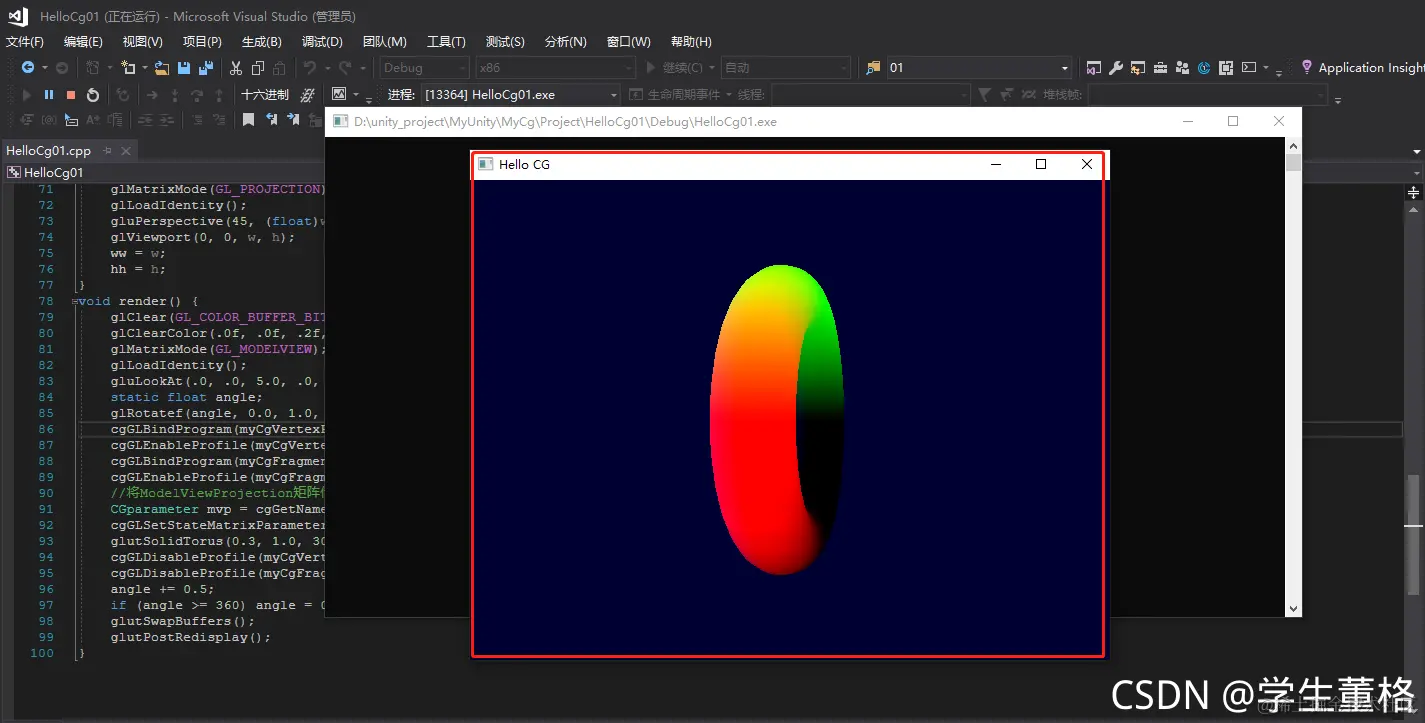This screenshot has width=1425, height=723.
Task: Click code line glutSwapBuffers();
Action: click(182, 621)
